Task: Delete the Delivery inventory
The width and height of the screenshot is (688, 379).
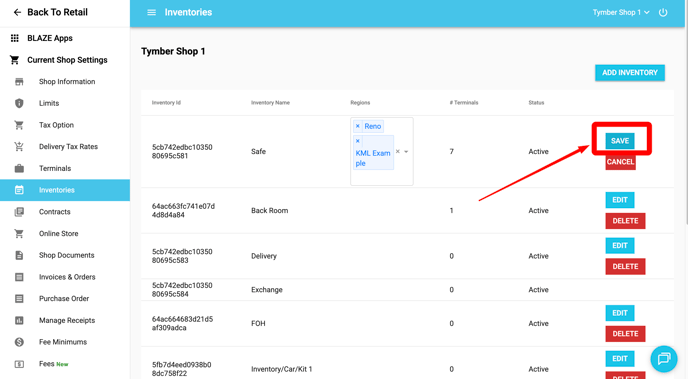Action: coord(625,267)
